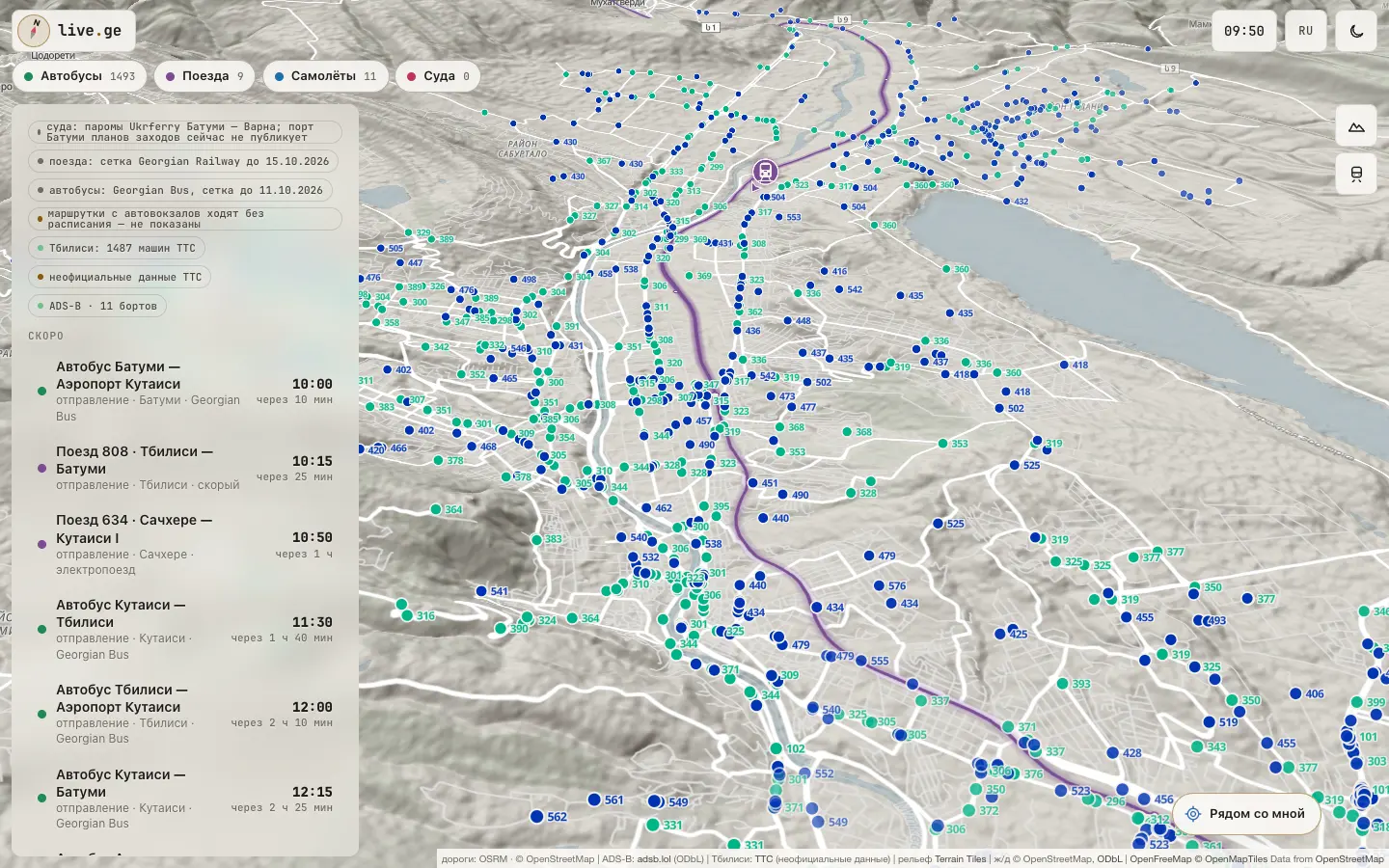Click the Тбилиси: 1487 машин TTC chip
The image size is (1389, 868).
click(x=117, y=248)
